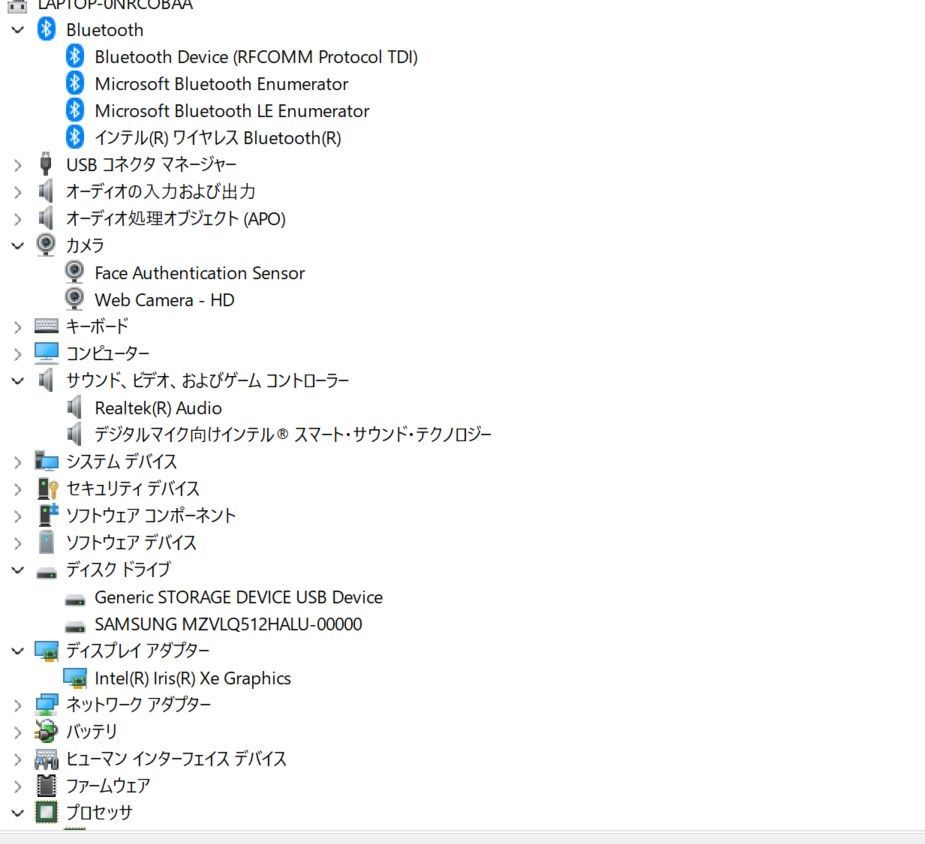Expand the オーディオの入力および出力 category

[17, 192]
